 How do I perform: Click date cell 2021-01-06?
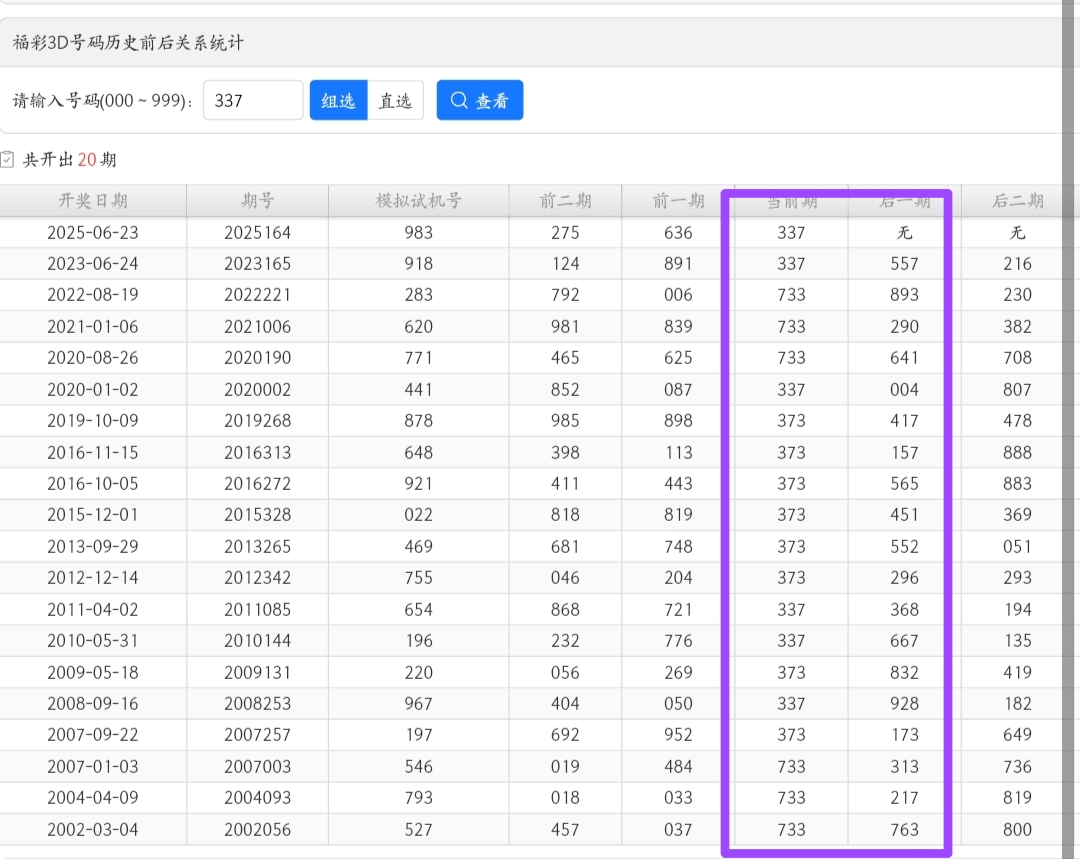pos(93,327)
